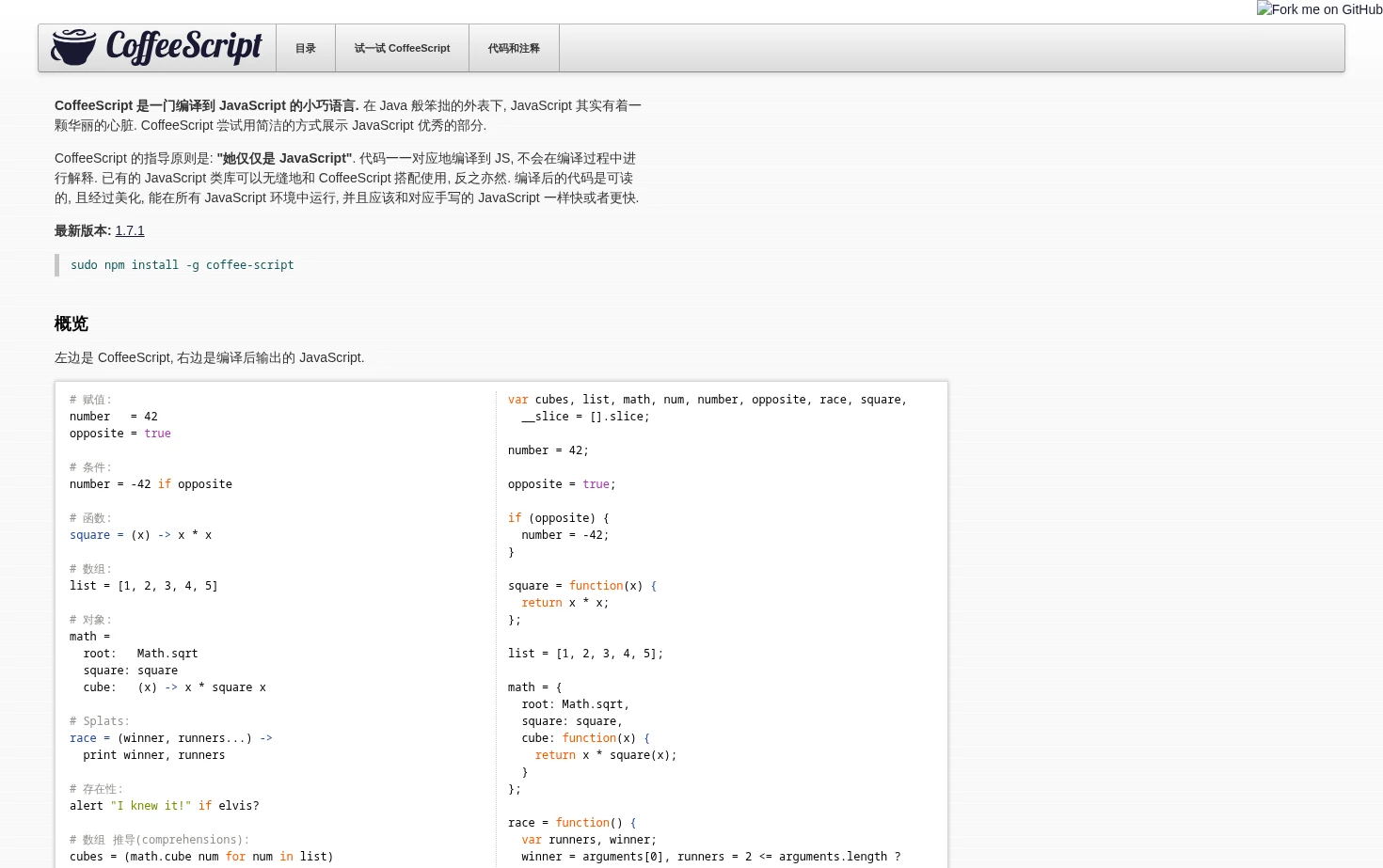Select the line "return x * square(x);"

606,755
